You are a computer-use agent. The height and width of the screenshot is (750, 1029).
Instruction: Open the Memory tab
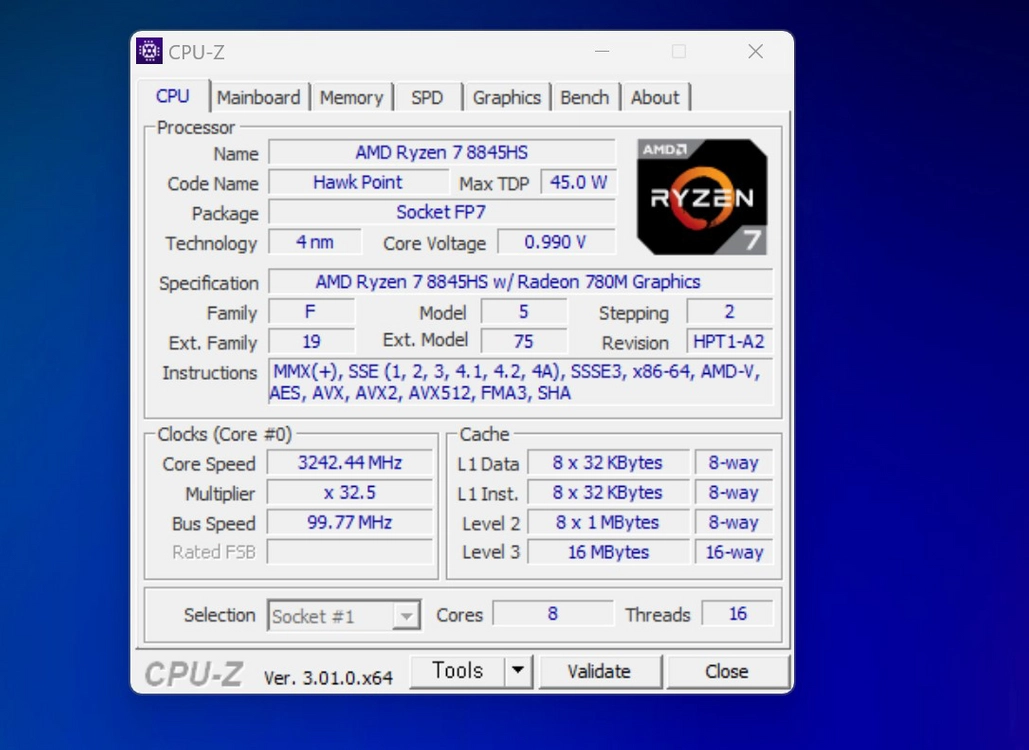[x=352, y=98]
